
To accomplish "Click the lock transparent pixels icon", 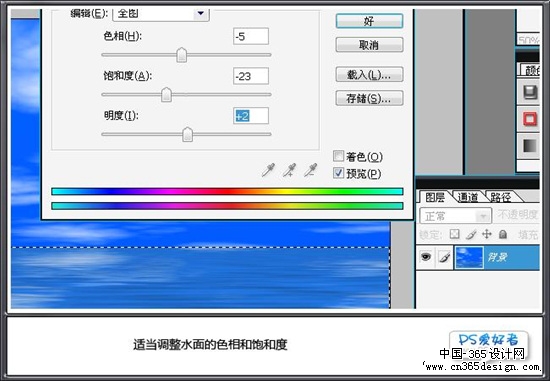I will [x=455, y=234].
